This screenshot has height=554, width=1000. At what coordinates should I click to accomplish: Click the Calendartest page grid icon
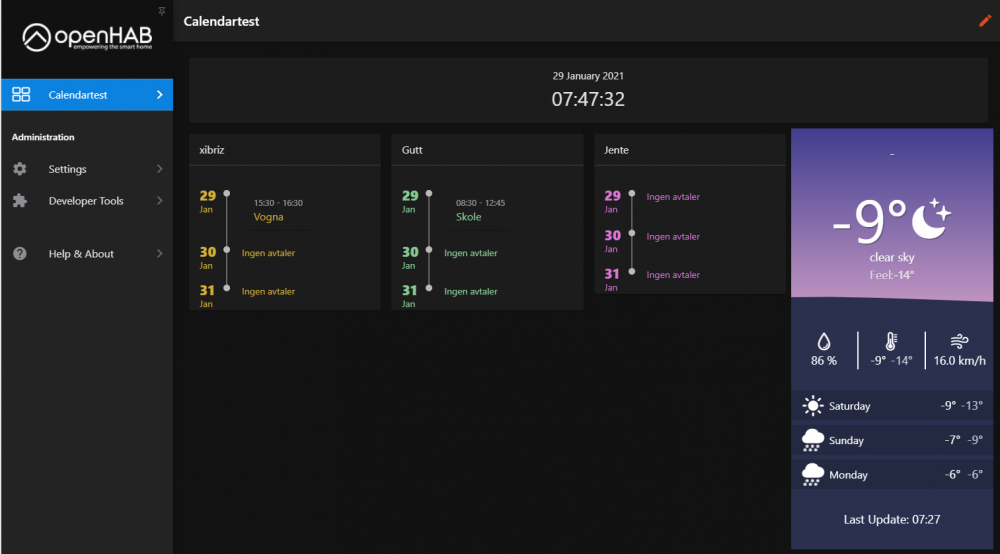click(x=21, y=95)
